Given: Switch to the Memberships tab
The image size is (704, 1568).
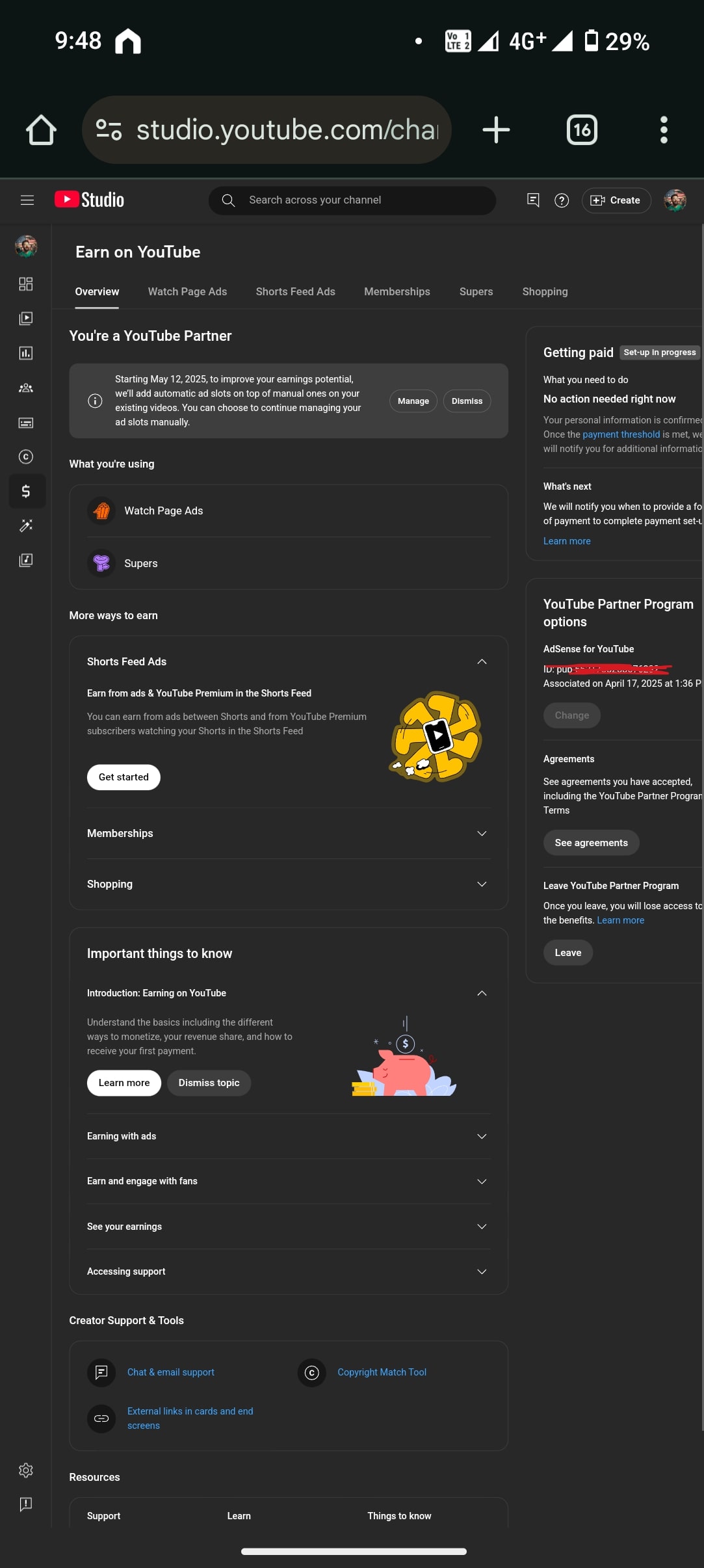Looking at the screenshot, I should tap(397, 291).
